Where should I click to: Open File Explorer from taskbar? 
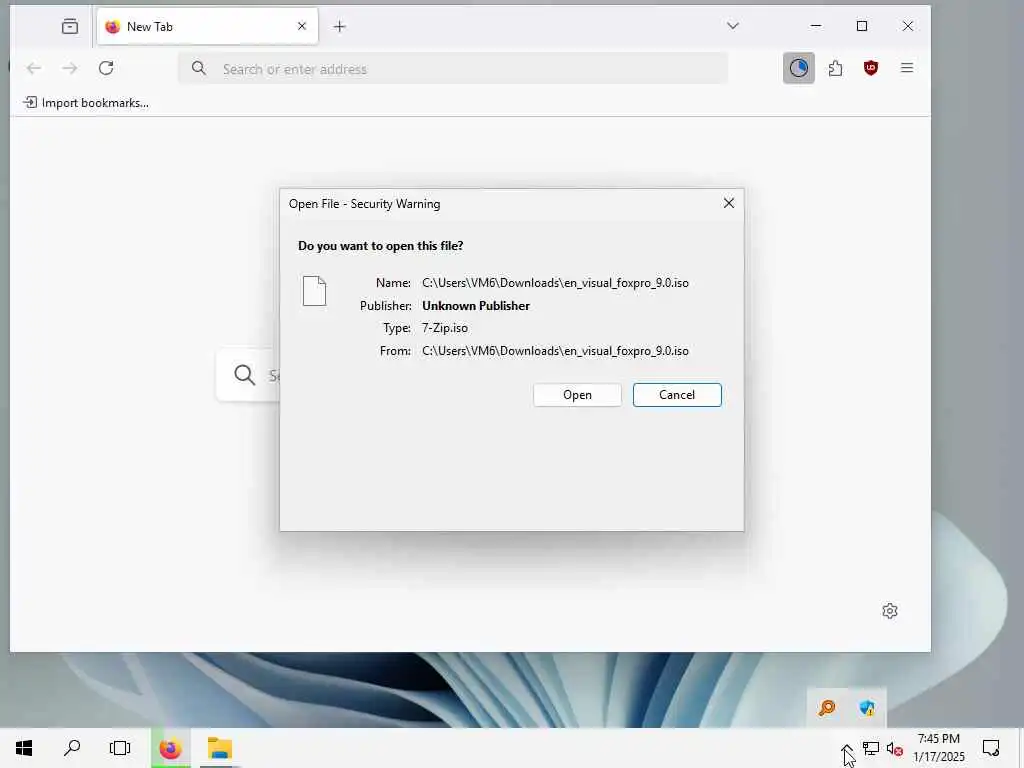pyautogui.click(x=220, y=748)
